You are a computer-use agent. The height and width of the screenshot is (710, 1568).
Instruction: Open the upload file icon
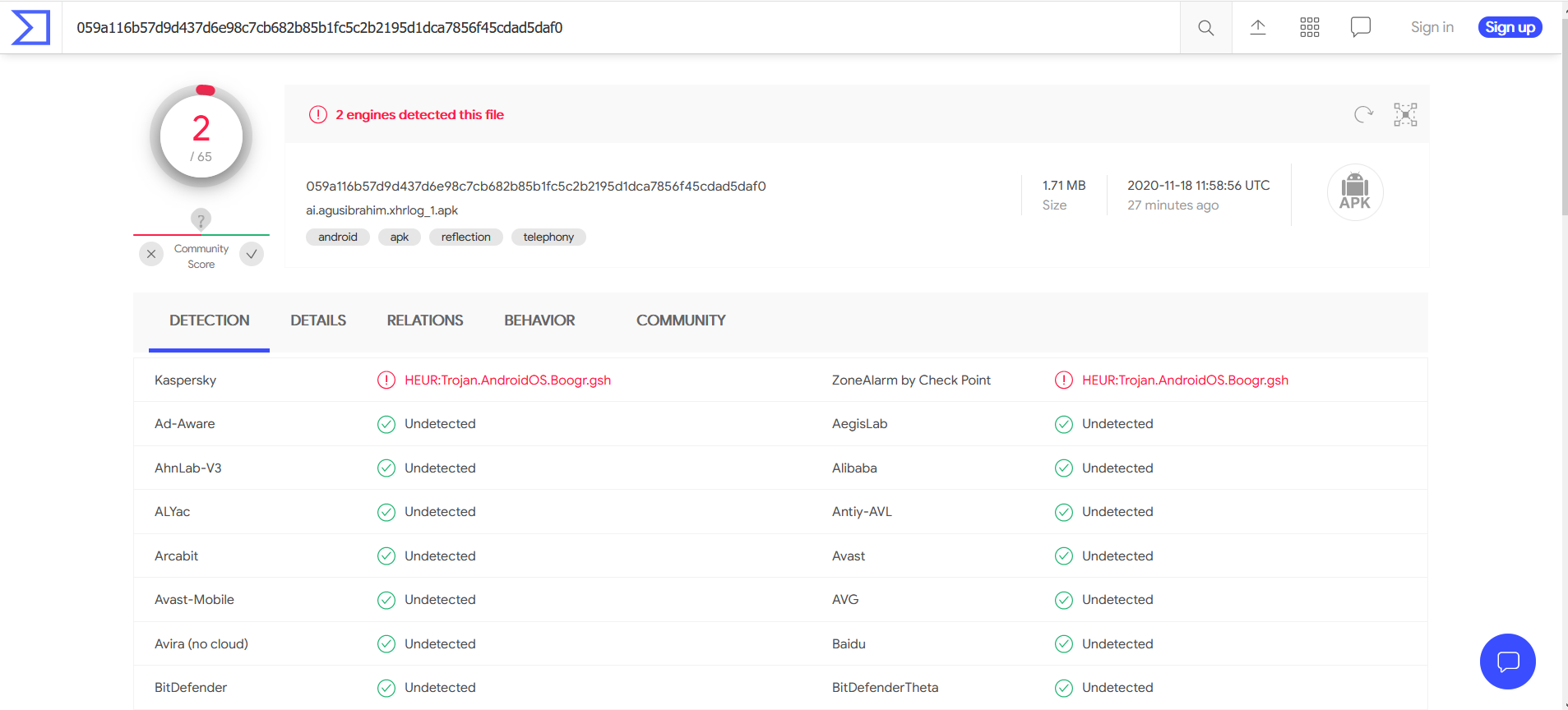point(1258,27)
